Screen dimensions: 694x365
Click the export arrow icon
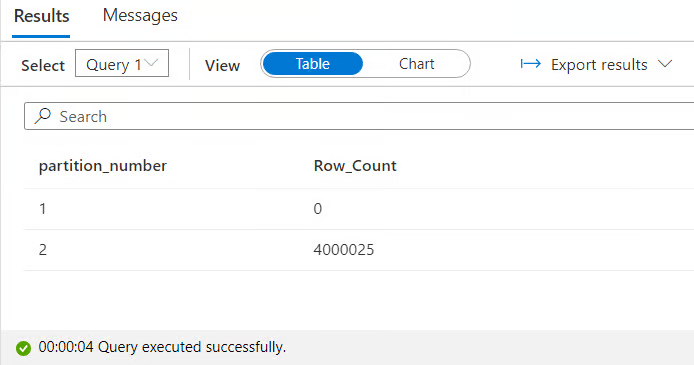tap(530, 64)
